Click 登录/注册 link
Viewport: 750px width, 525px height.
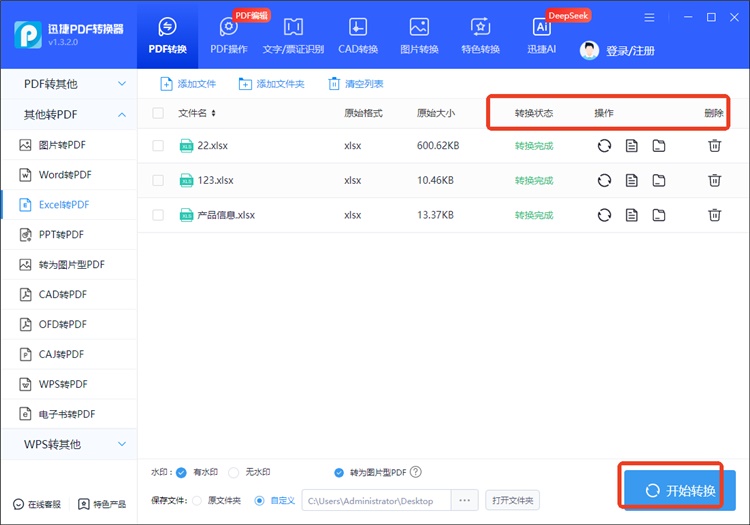(x=630, y=51)
